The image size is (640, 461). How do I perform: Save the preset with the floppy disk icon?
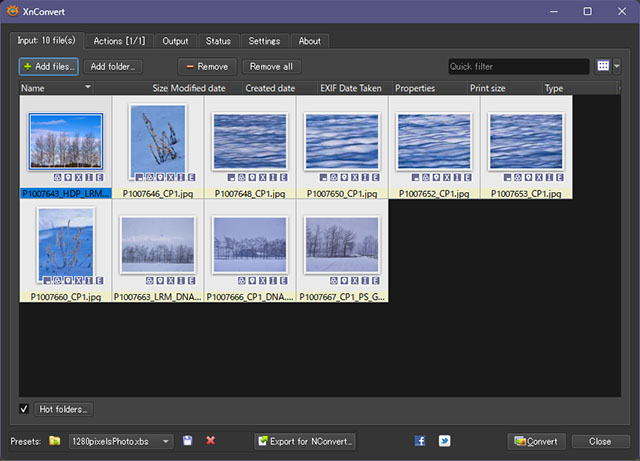click(x=187, y=441)
